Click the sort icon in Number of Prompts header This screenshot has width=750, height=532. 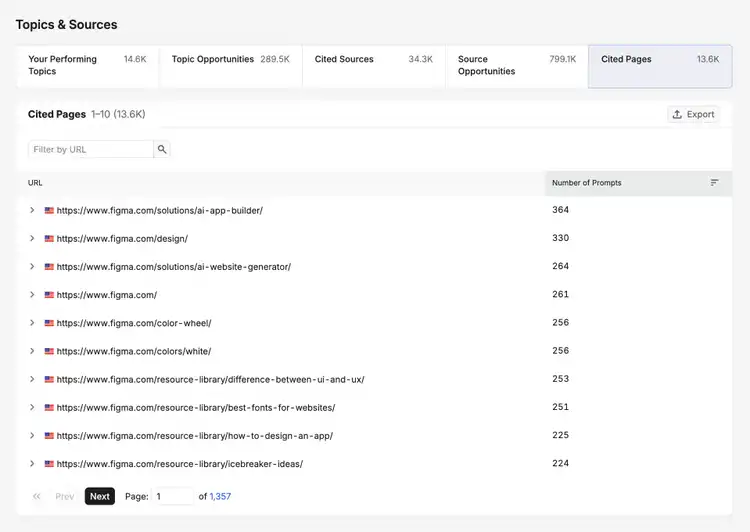[x=714, y=183]
